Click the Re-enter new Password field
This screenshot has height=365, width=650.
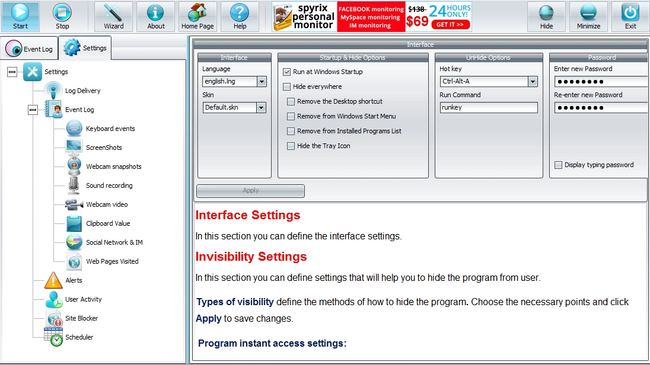(x=601, y=108)
